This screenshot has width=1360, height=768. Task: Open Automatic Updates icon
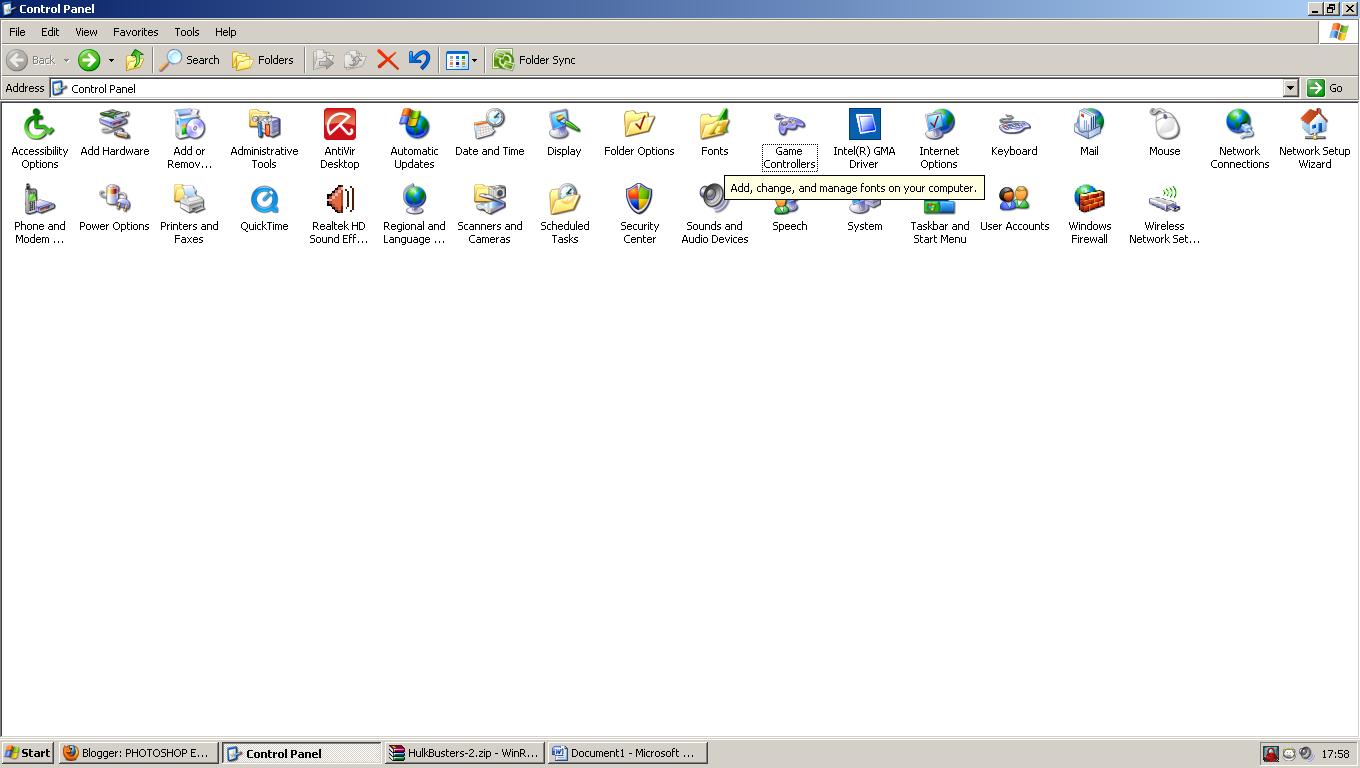414,125
